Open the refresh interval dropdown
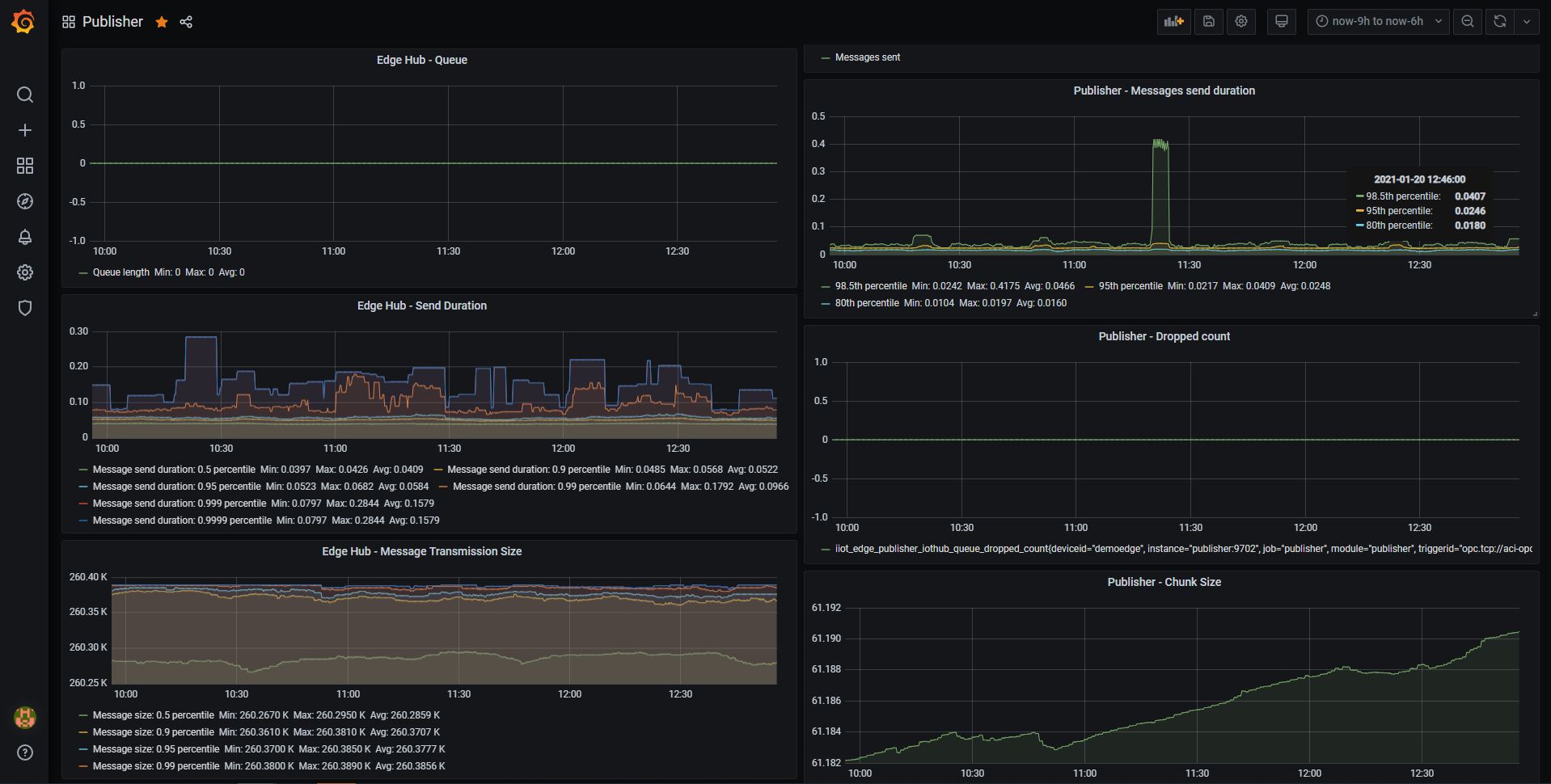The width and height of the screenshot is (1551, 784). (x=1527, y=22)
